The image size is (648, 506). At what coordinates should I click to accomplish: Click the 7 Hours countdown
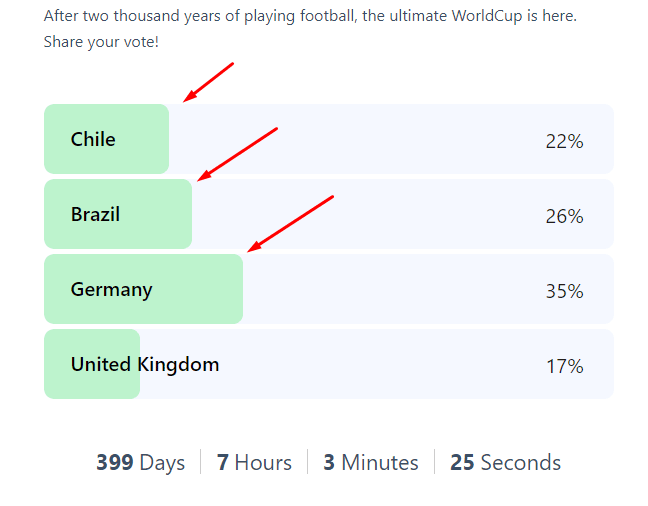point(254,462)
